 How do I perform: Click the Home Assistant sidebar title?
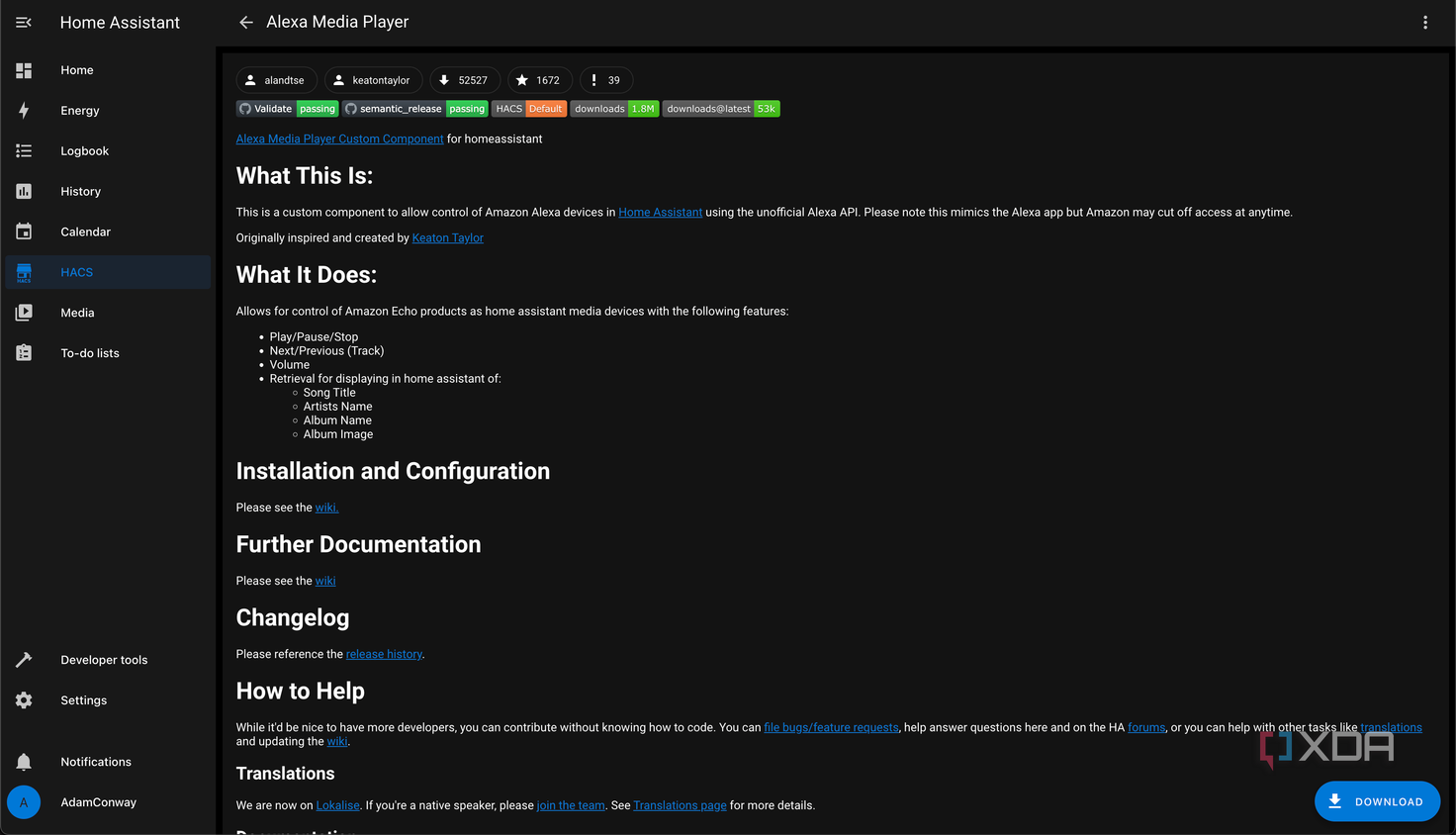pos(120,22)
